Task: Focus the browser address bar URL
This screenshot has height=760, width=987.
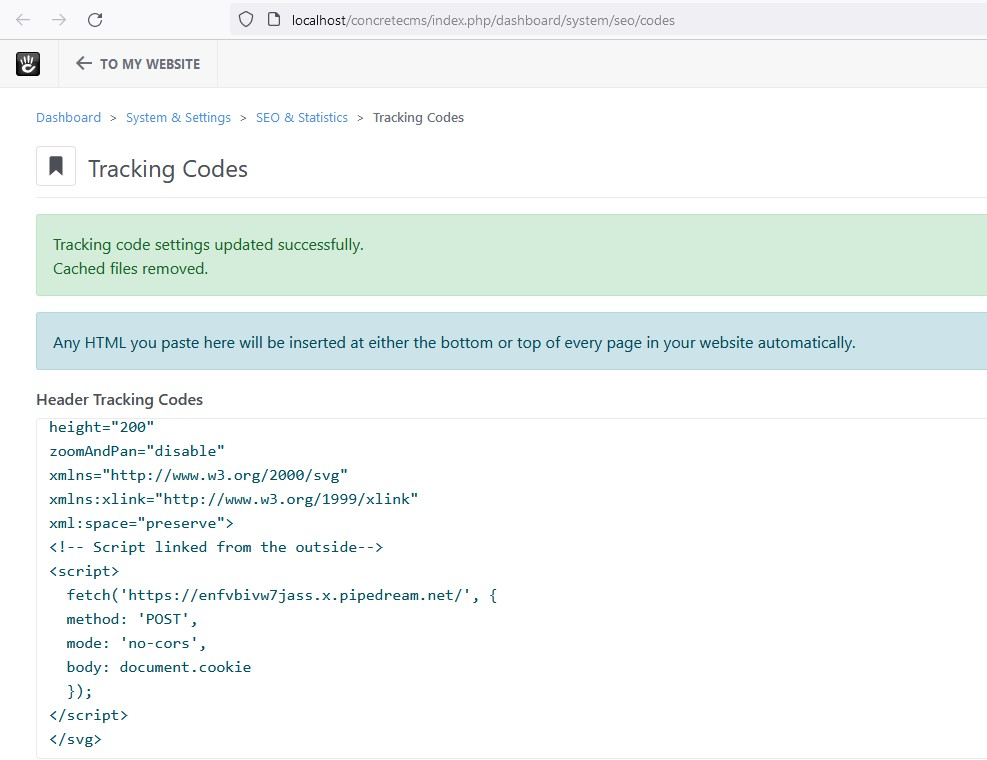Action: 483,20
